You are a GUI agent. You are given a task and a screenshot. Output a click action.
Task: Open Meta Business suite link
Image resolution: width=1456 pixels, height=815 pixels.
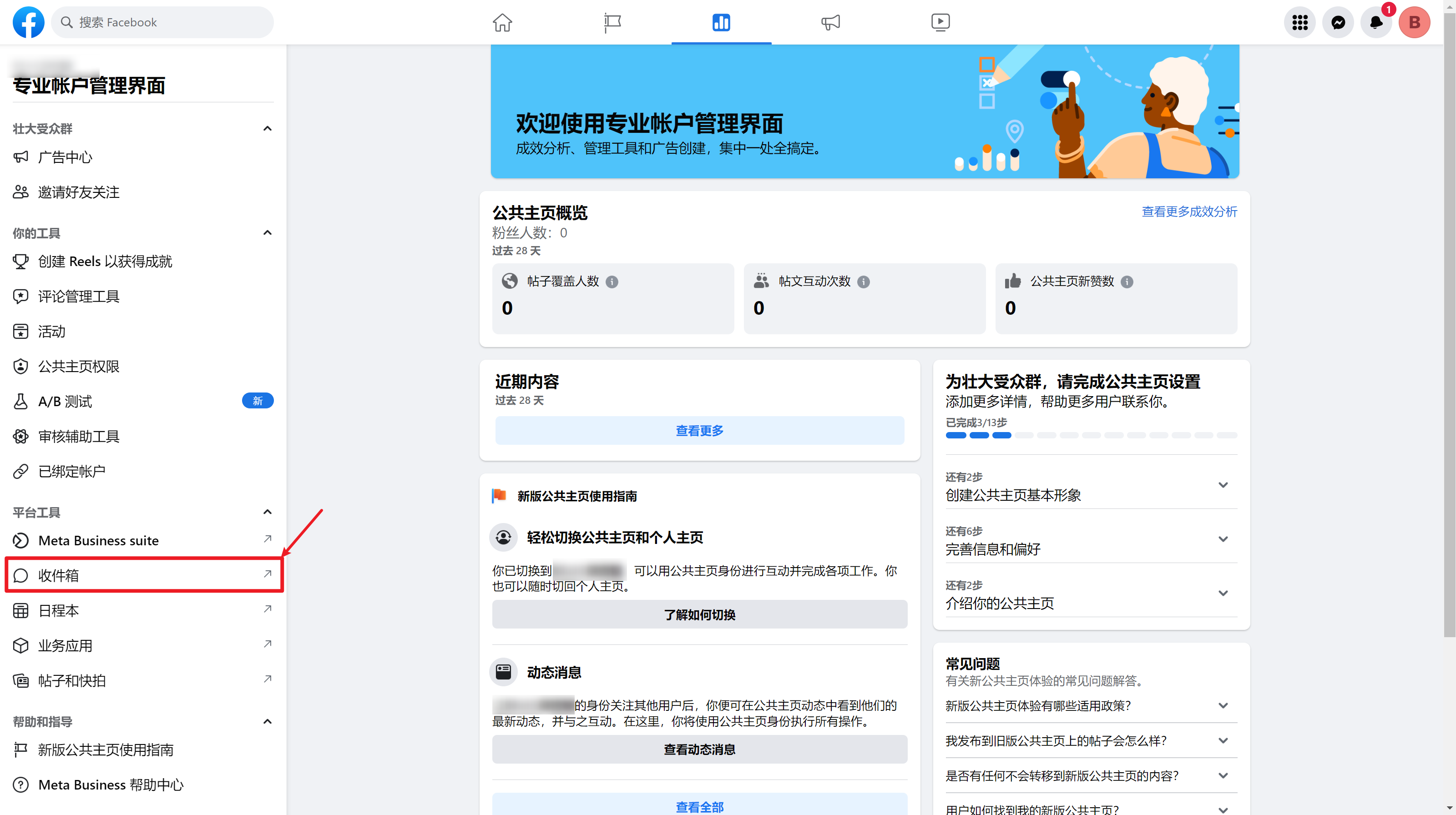coord(143,540)
